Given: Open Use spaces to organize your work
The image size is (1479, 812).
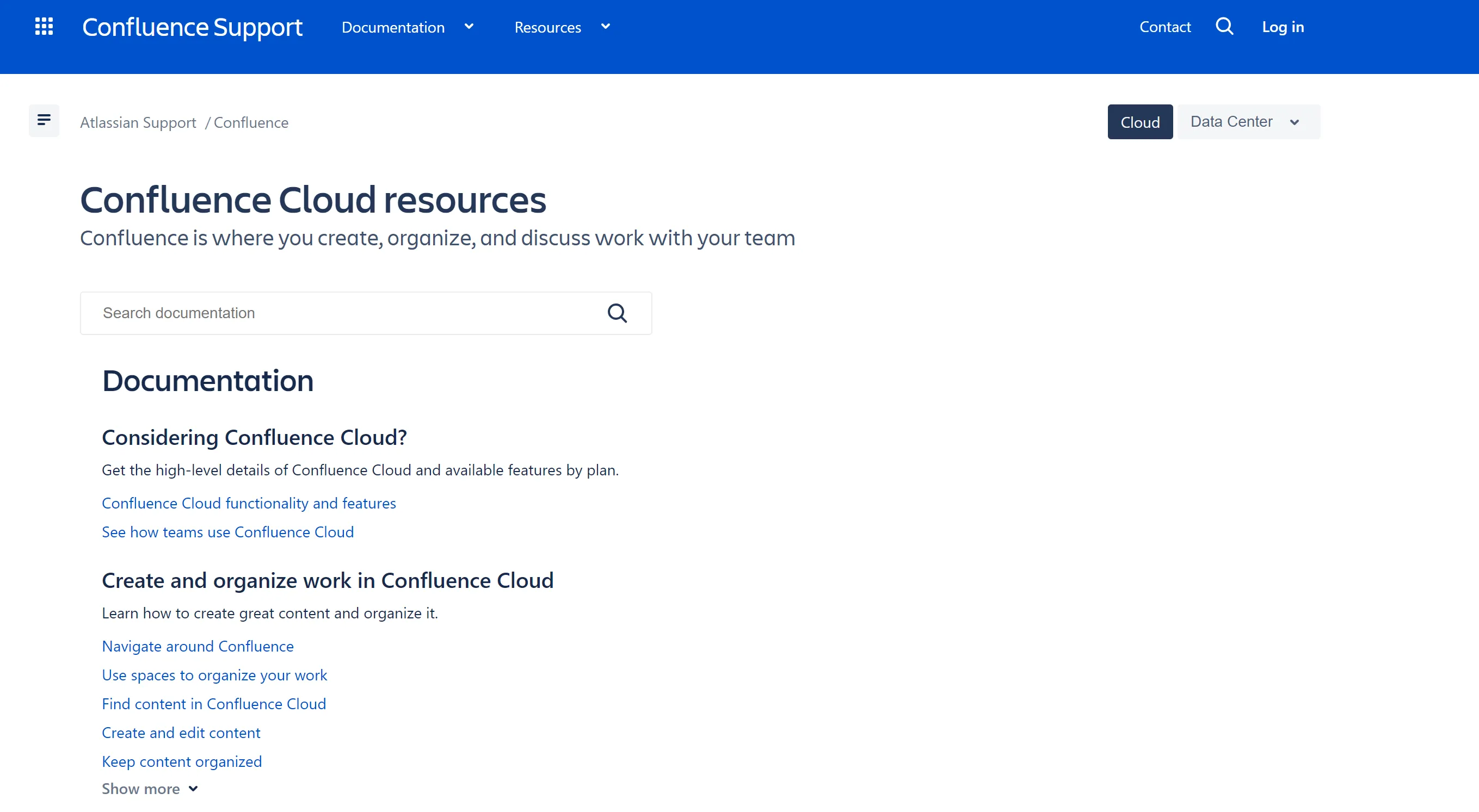Looking at the screenshot, I should pos(214,675).
